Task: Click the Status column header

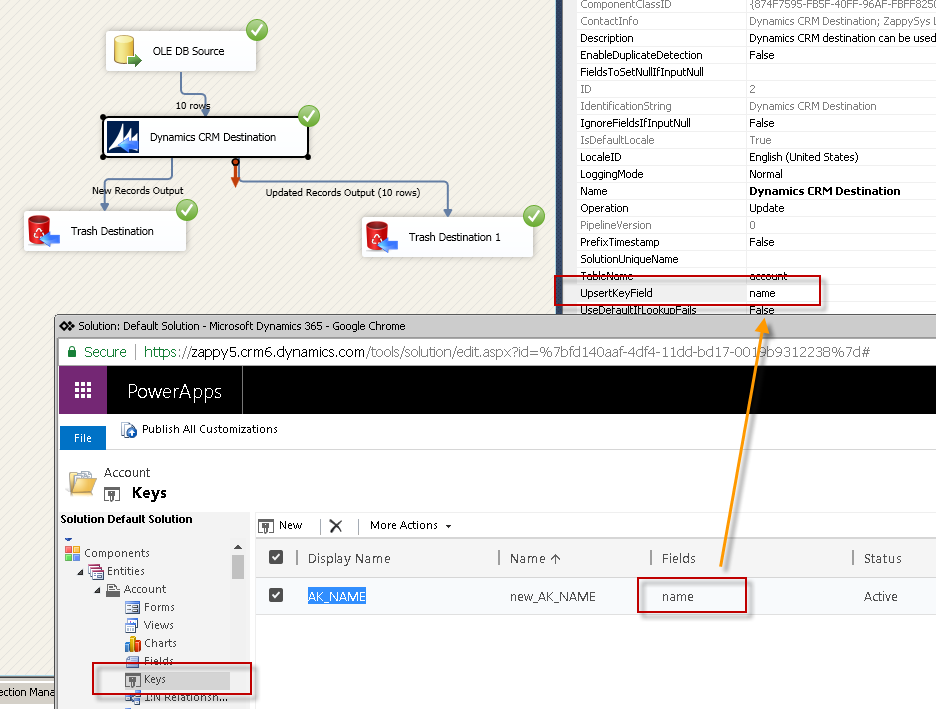Action: coord(882,559)
